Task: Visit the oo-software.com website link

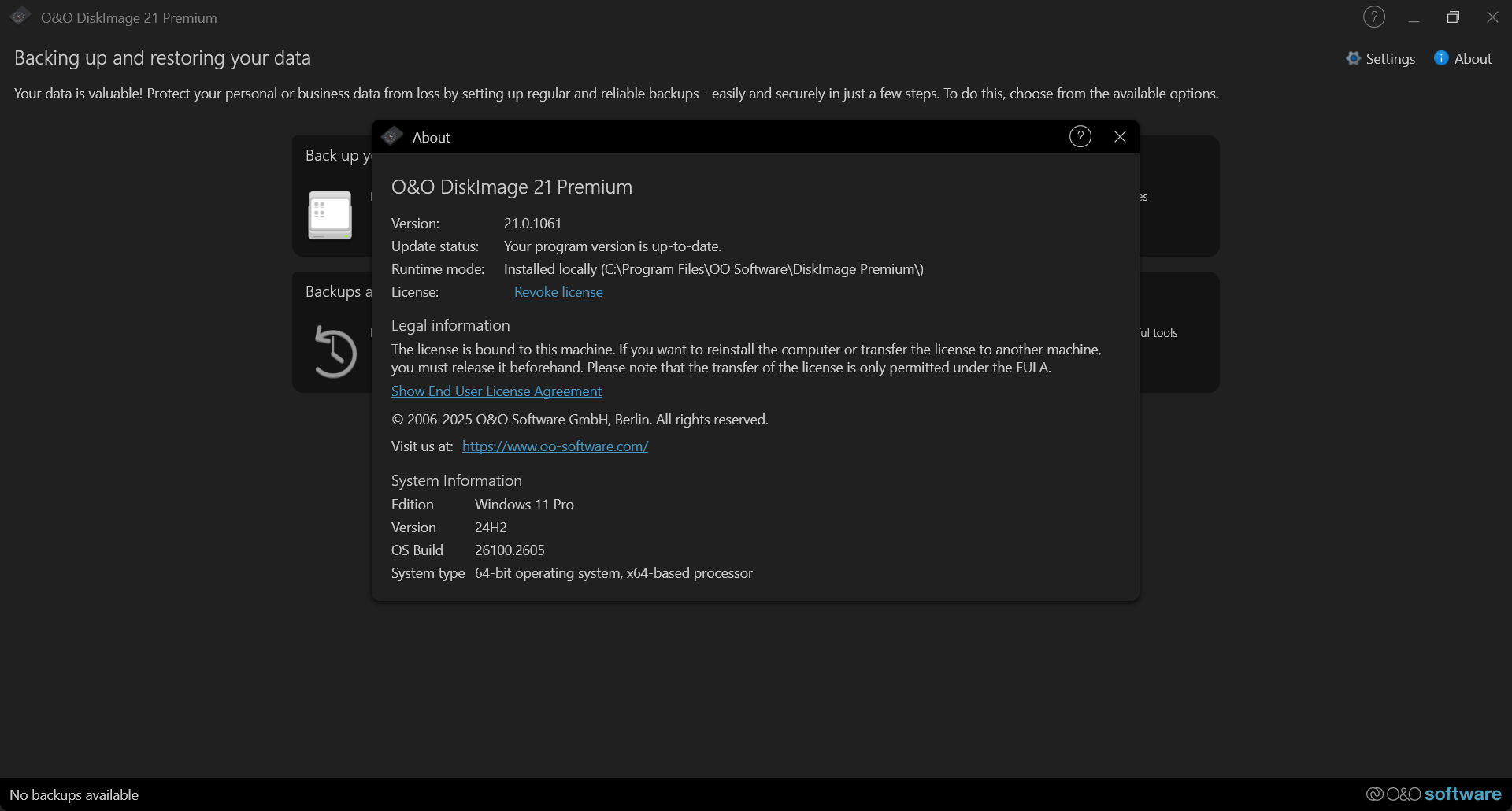Action: point(555,446)
